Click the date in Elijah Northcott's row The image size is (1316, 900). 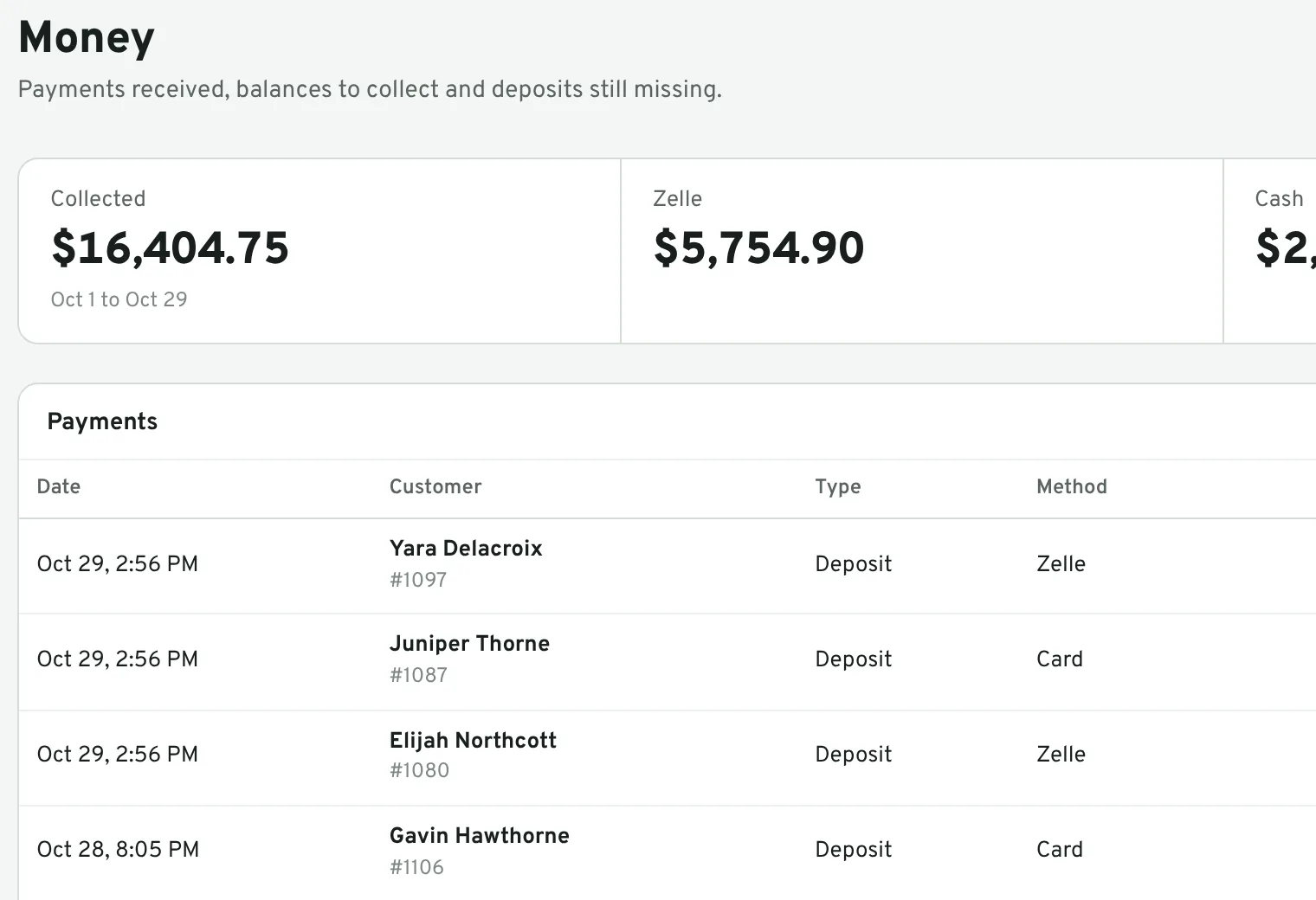tap(118, 755)
